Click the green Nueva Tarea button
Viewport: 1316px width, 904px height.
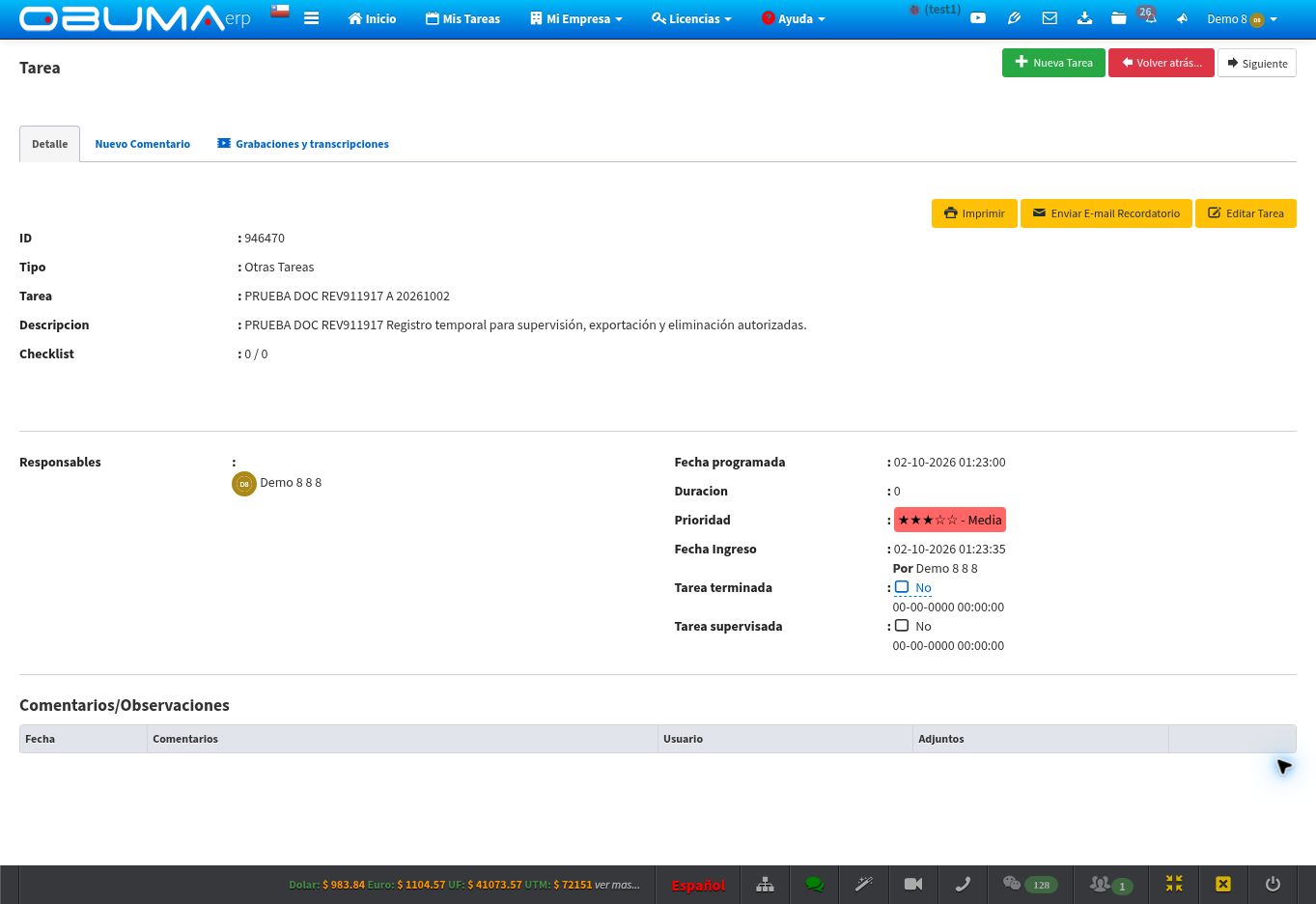pyautogui.click(x=1053, y=63)
